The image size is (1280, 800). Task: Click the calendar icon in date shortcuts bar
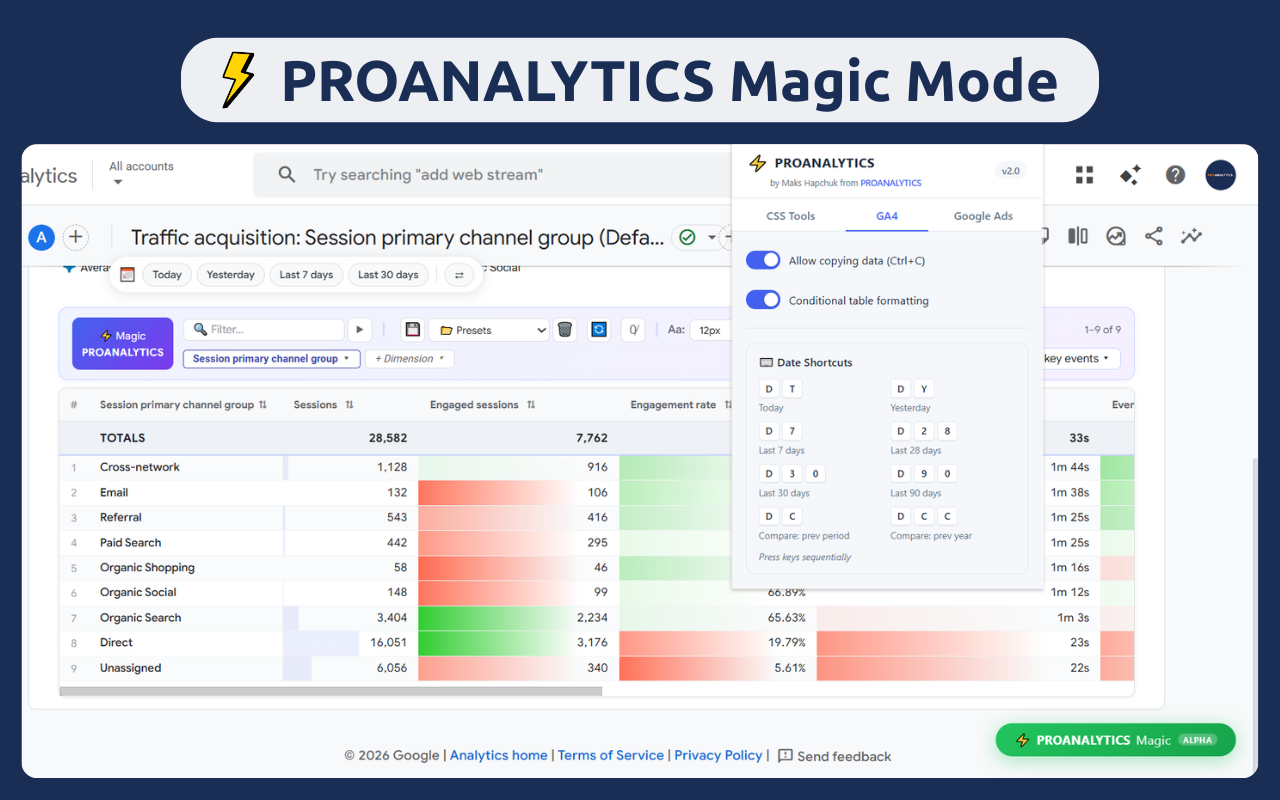coord(127,275)
